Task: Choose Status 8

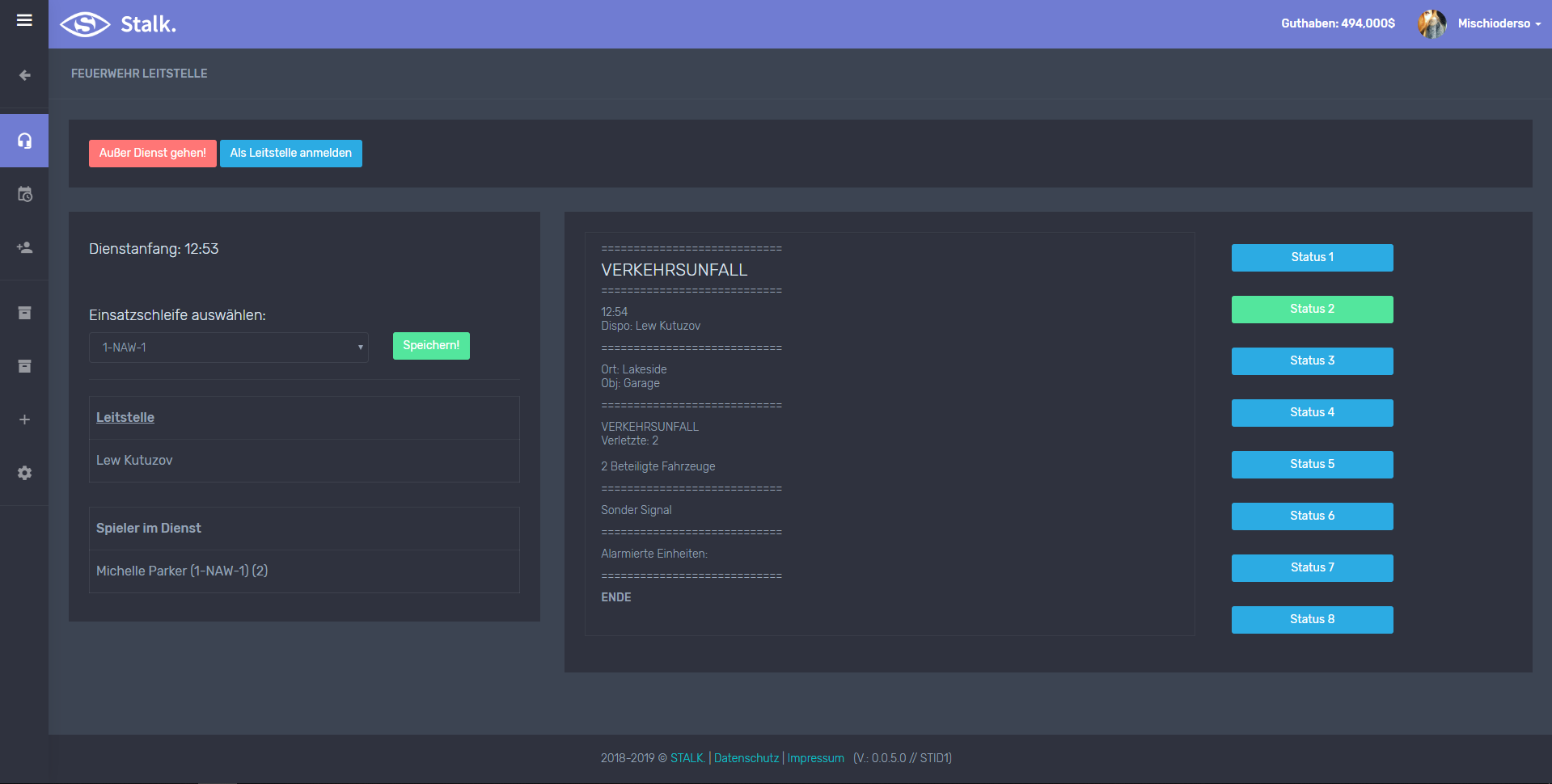Action: pos(1312,619)
